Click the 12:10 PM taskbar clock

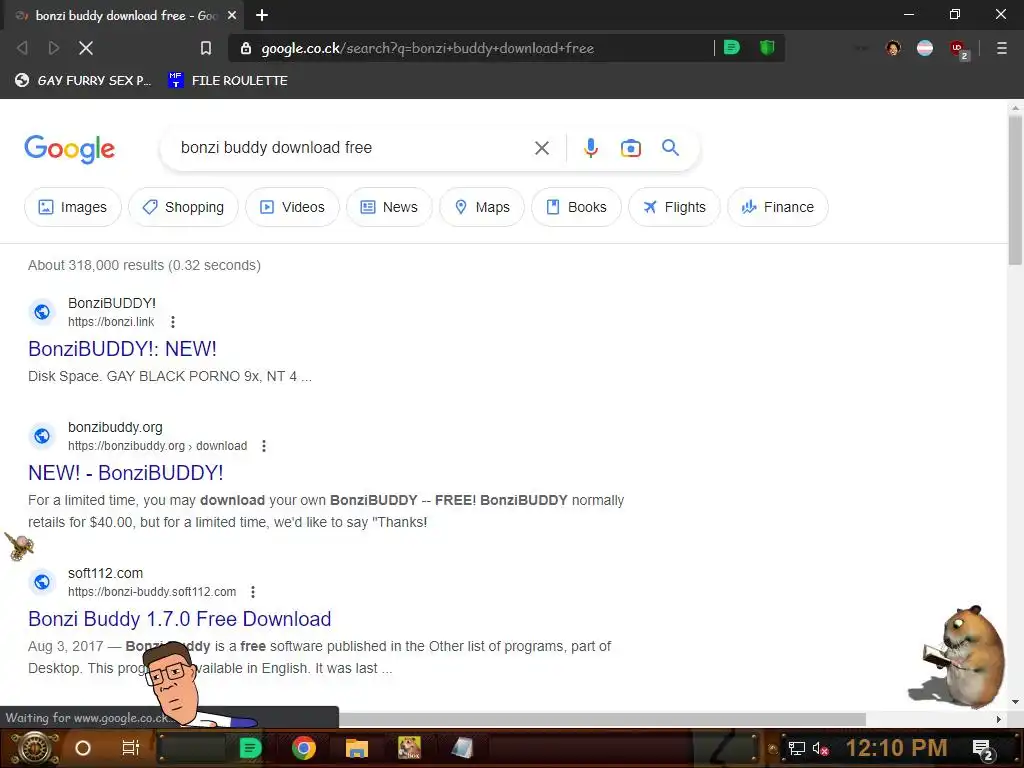click(896, 748)
